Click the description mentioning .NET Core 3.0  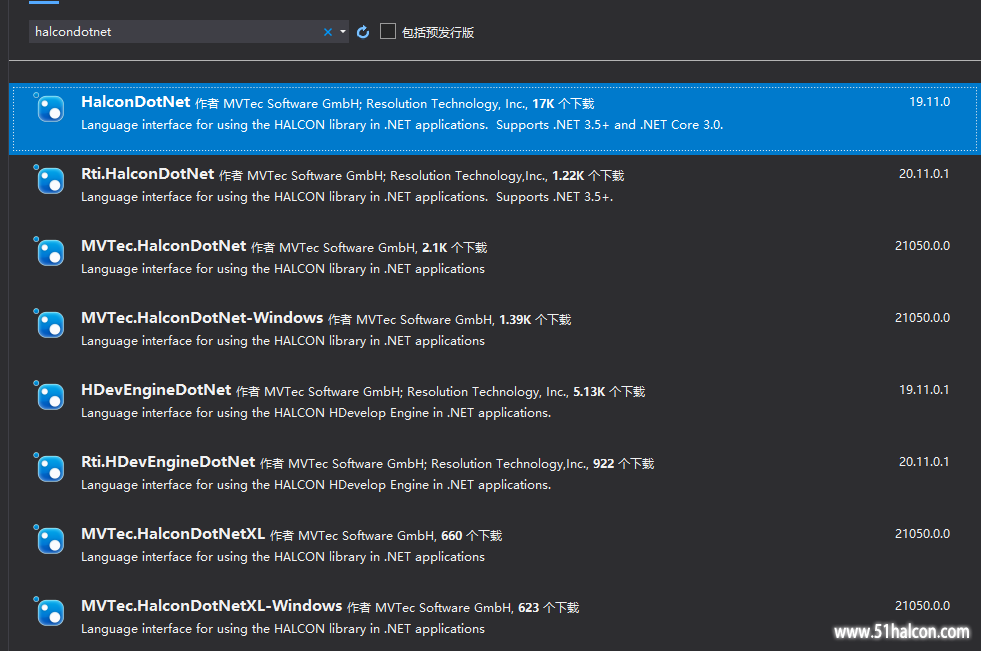402,125
